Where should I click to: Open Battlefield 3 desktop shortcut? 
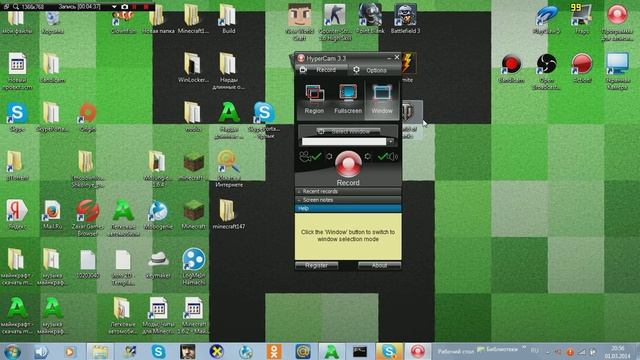point(405,19)
